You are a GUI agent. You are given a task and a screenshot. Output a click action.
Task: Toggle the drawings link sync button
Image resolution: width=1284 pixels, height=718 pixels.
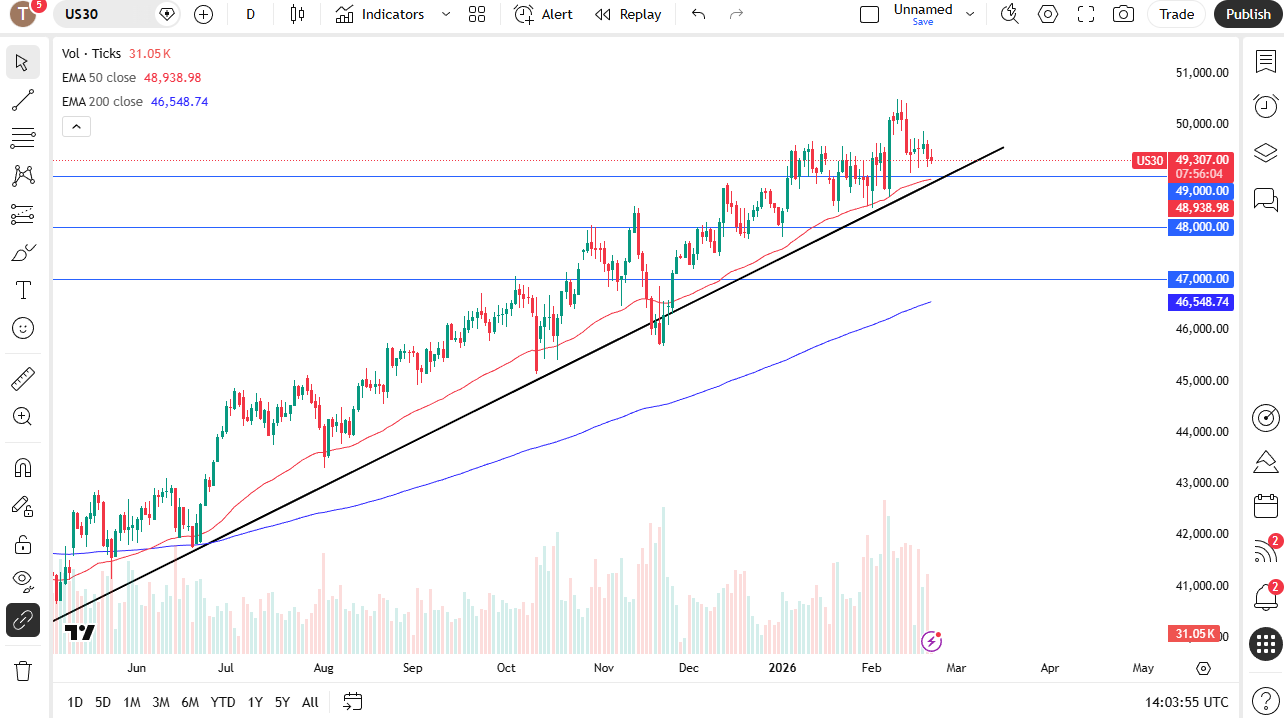pos(22,620)
